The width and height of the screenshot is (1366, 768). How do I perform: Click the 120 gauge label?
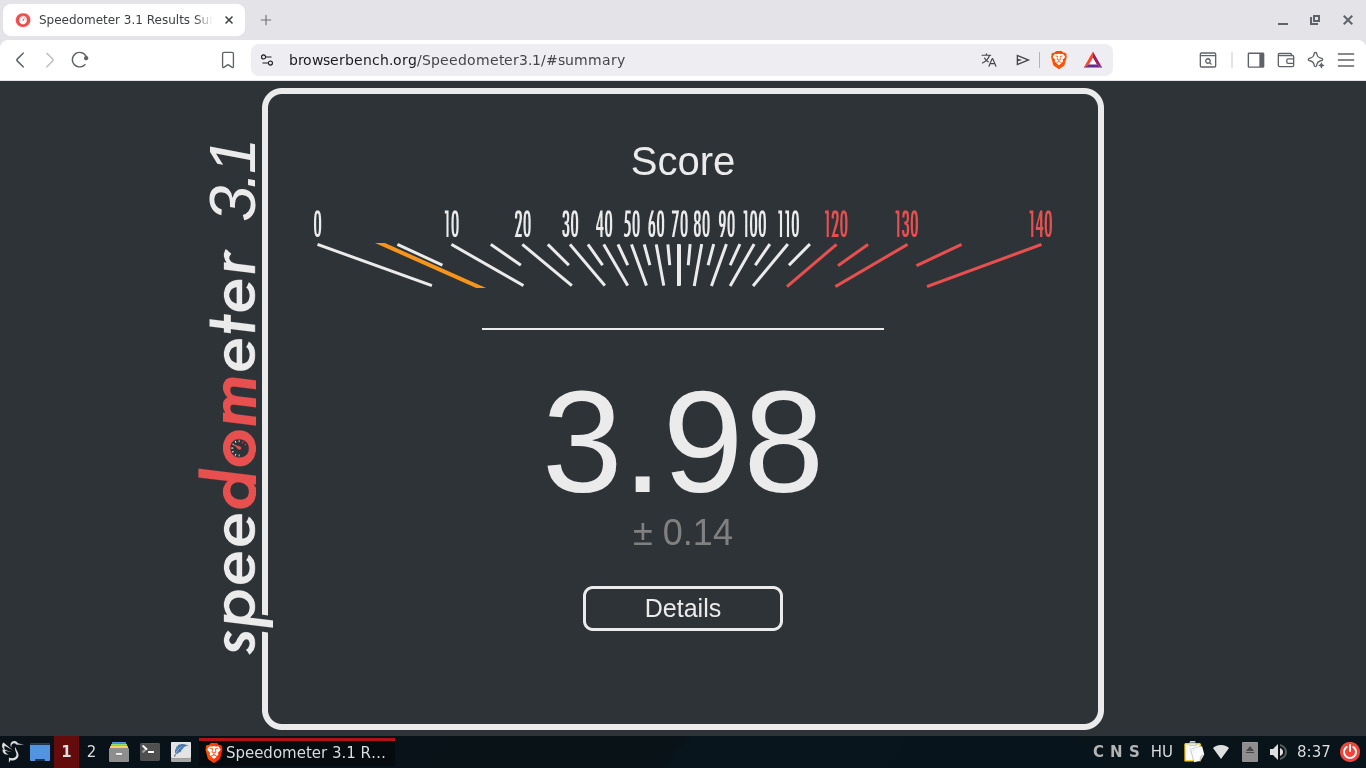coord(836,224)
